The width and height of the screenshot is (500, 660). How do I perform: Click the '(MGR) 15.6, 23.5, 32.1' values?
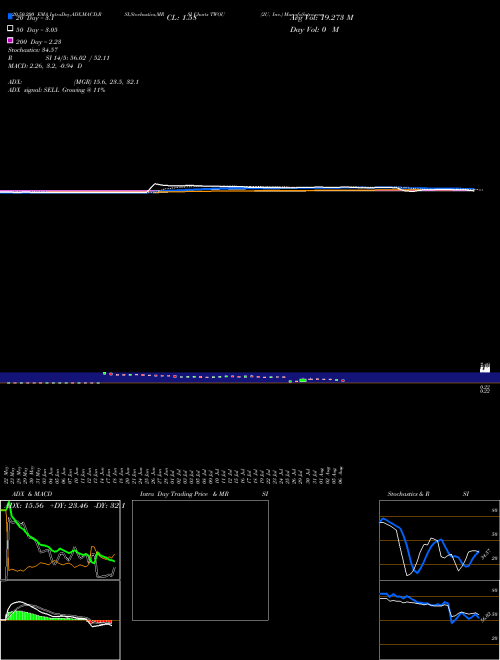(106, 82)
